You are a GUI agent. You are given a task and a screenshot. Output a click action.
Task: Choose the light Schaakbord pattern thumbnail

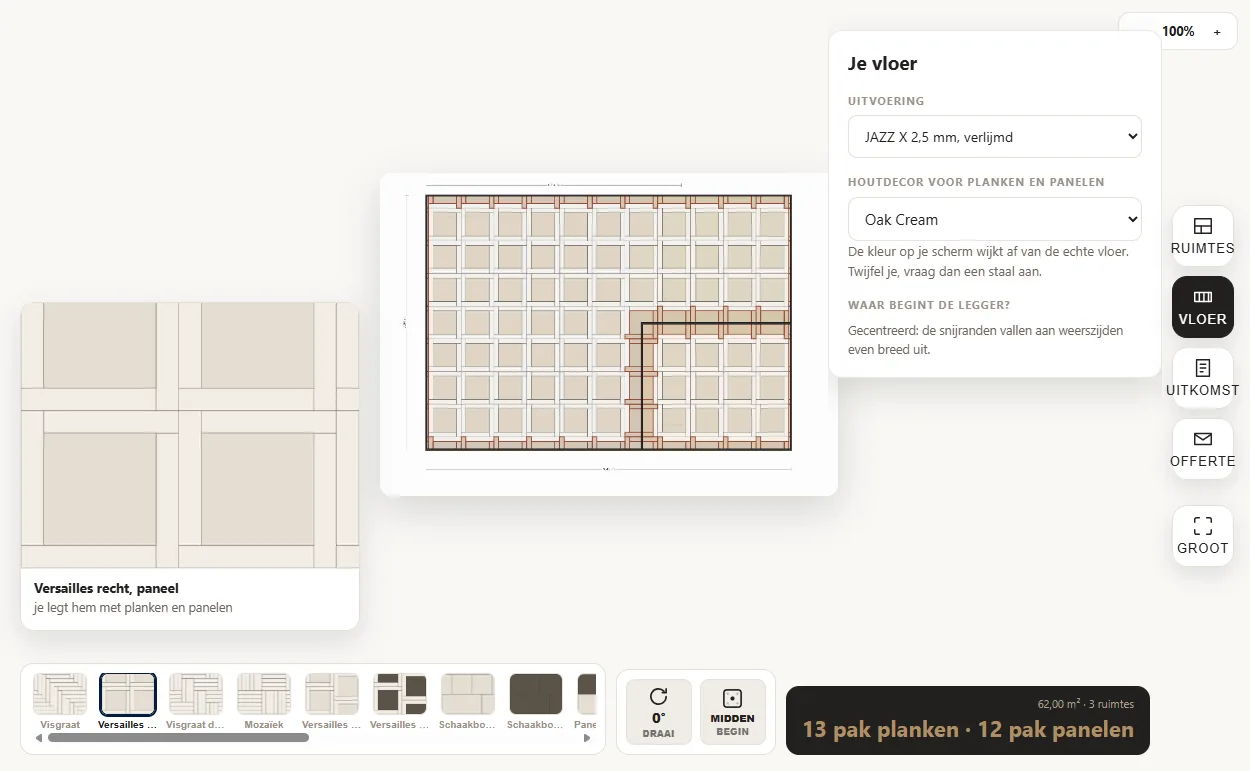click(468, 701)
